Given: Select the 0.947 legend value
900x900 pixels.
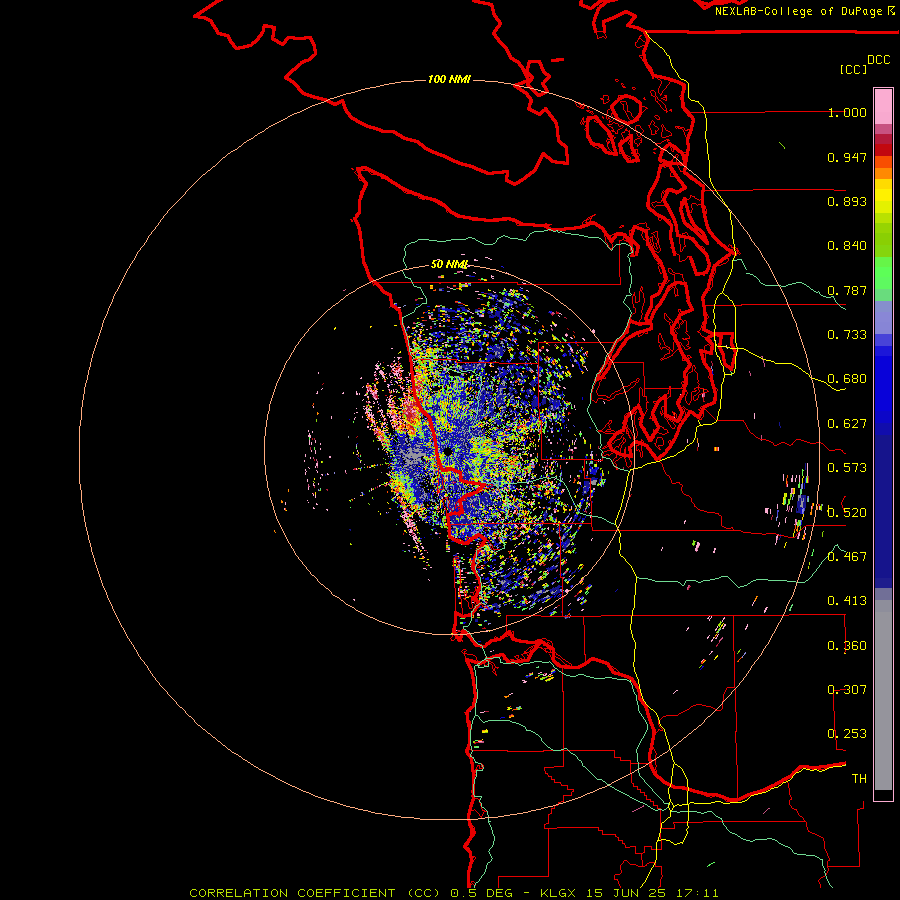Looking at the screenshot, I should (x=847, y=157).
